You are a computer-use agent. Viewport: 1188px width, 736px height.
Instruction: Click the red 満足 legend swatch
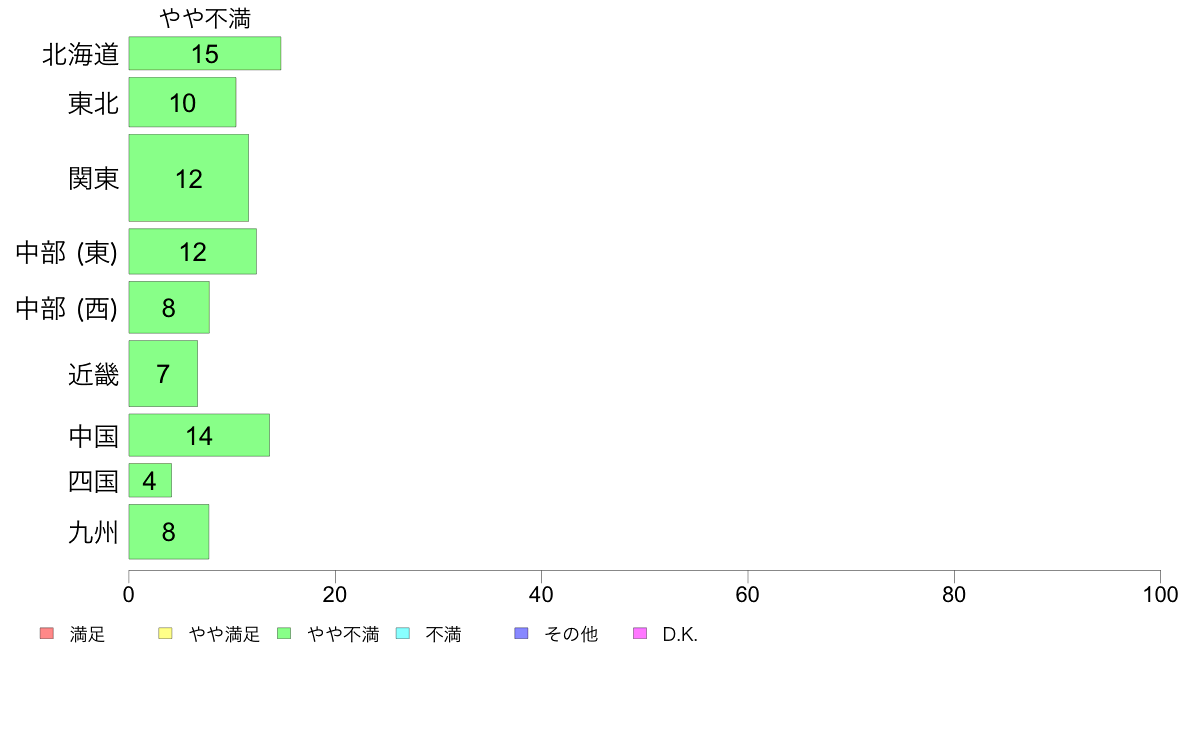[47, 633]
